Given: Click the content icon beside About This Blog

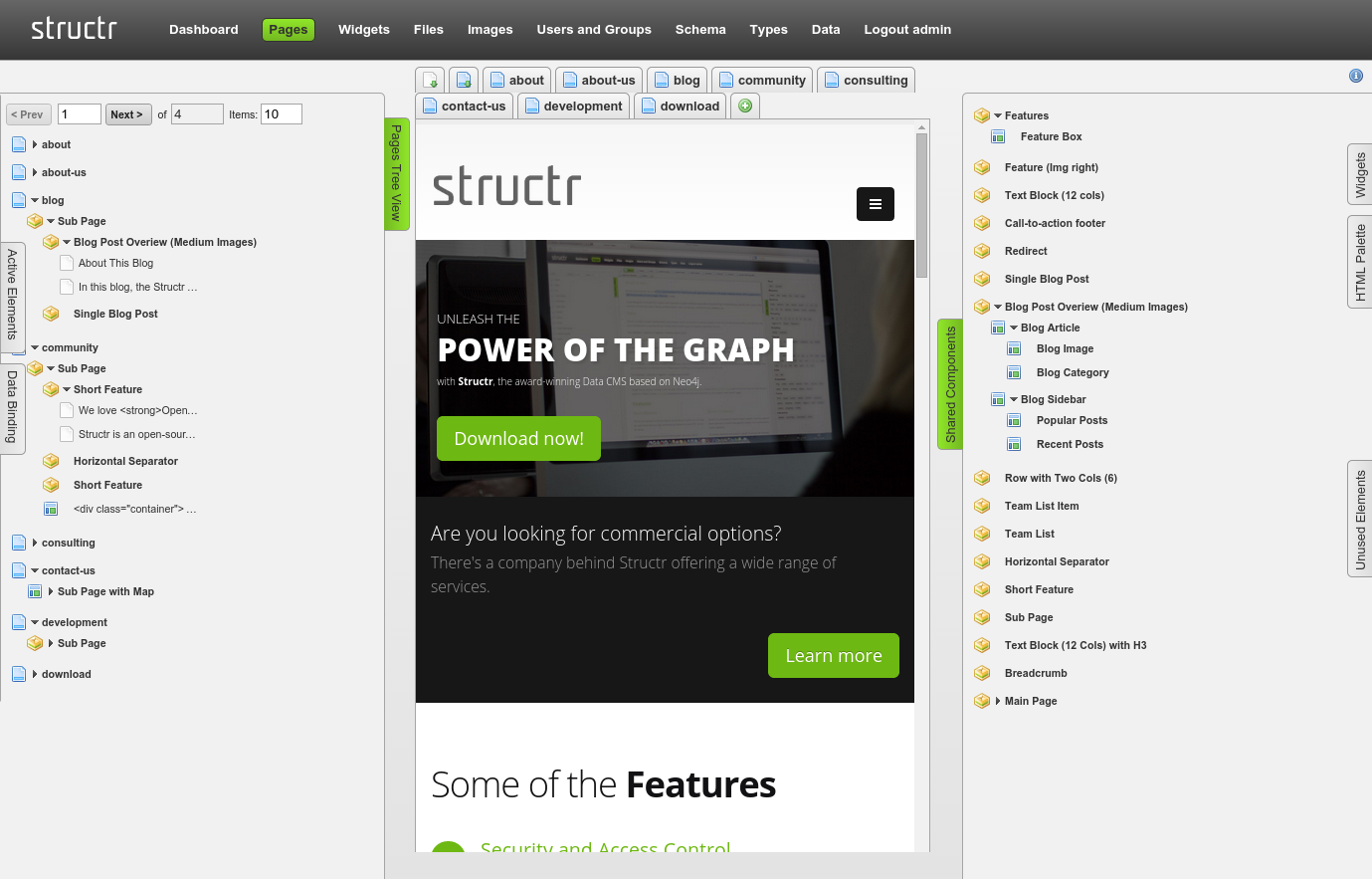Looking at the screenshot, I should click(67, 263).
